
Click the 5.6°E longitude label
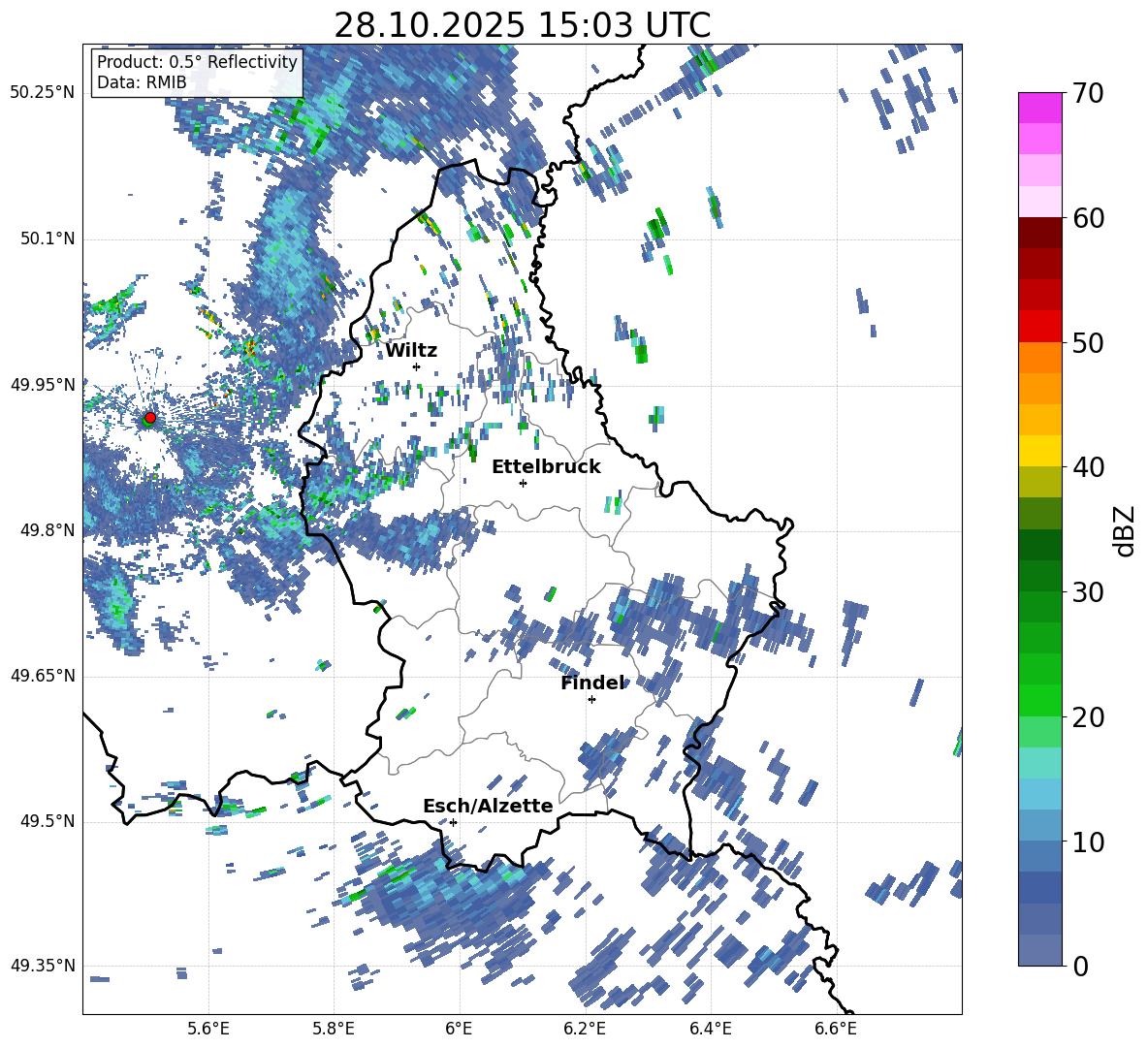point(208,1030)
